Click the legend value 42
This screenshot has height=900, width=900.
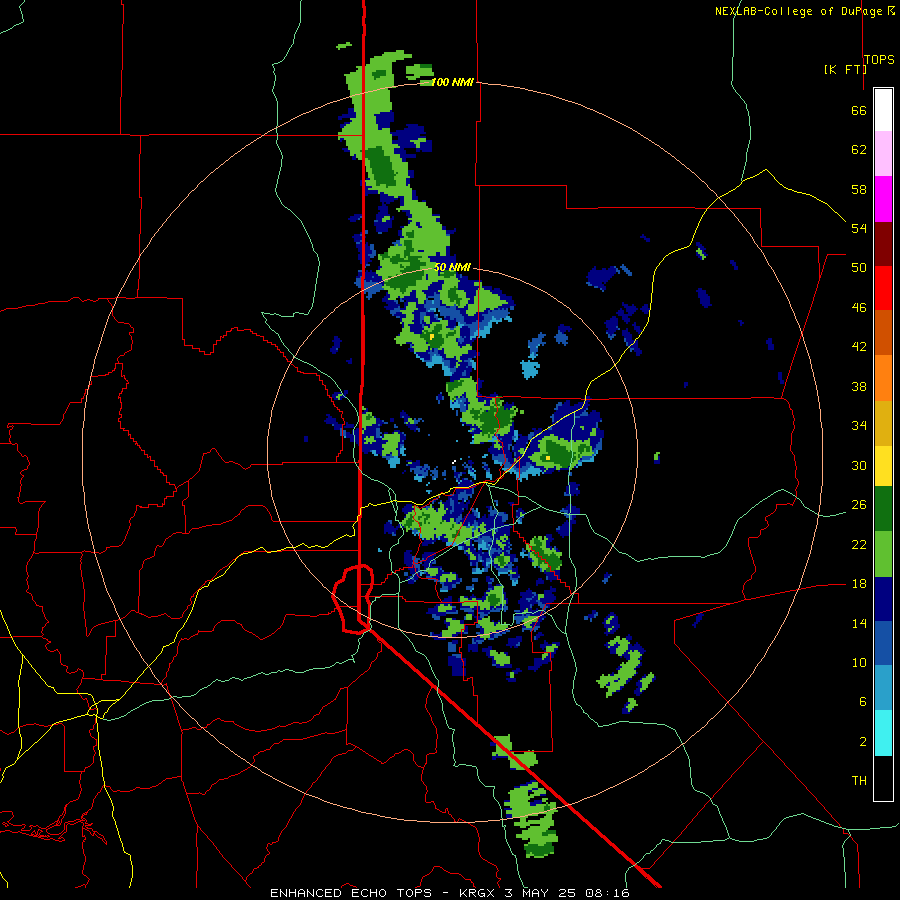859,347
